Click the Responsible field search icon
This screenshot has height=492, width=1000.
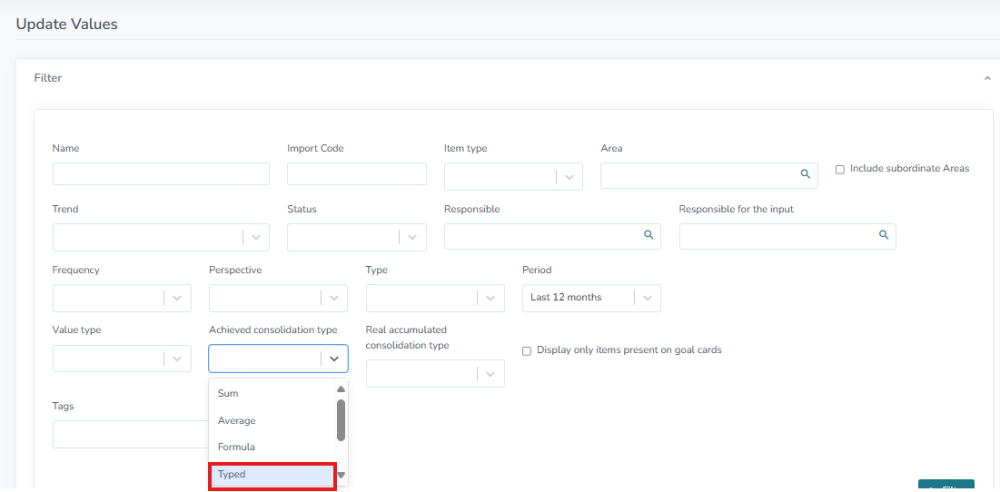pos(648,235)
